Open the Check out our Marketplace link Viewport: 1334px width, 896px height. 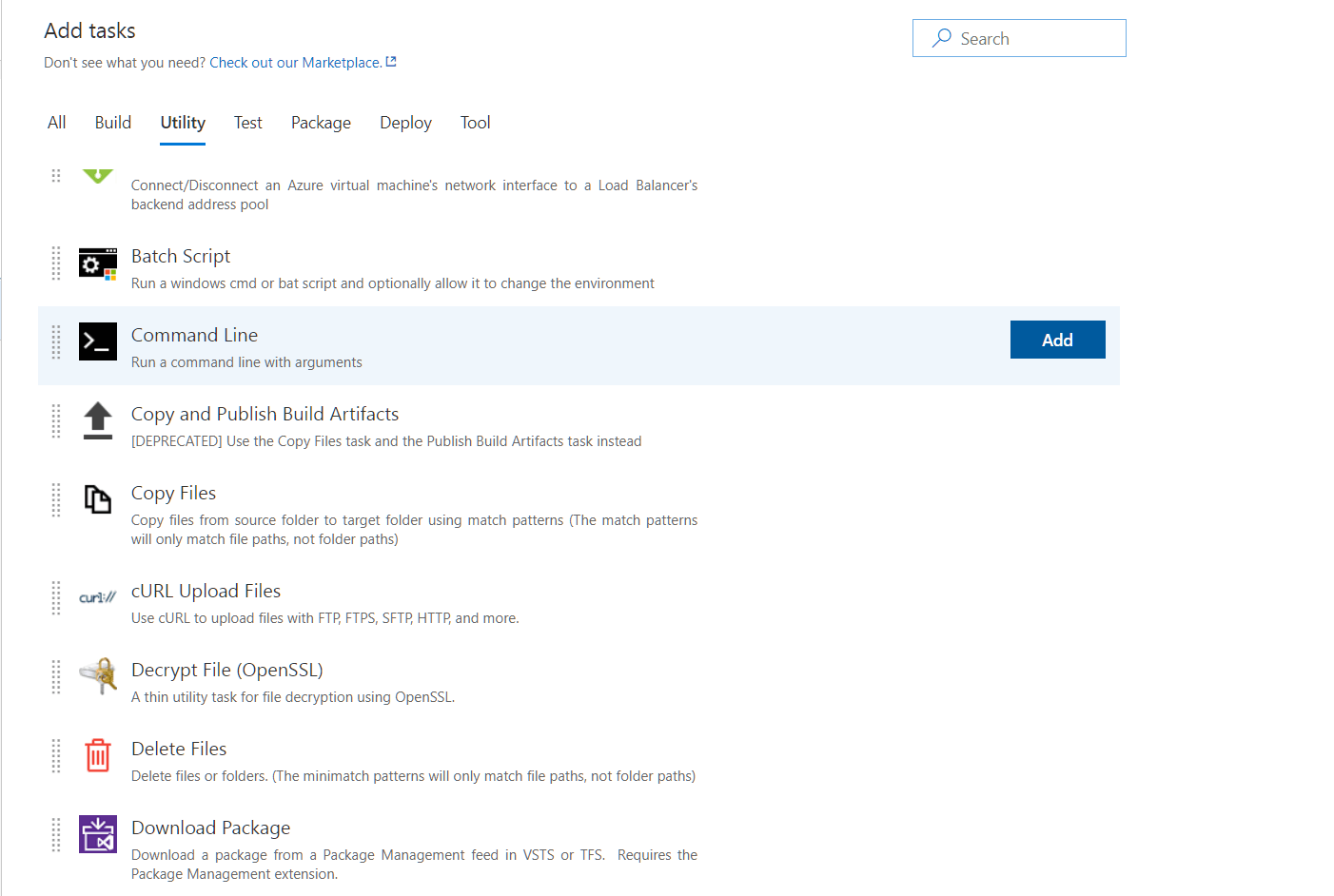(296, 63)
